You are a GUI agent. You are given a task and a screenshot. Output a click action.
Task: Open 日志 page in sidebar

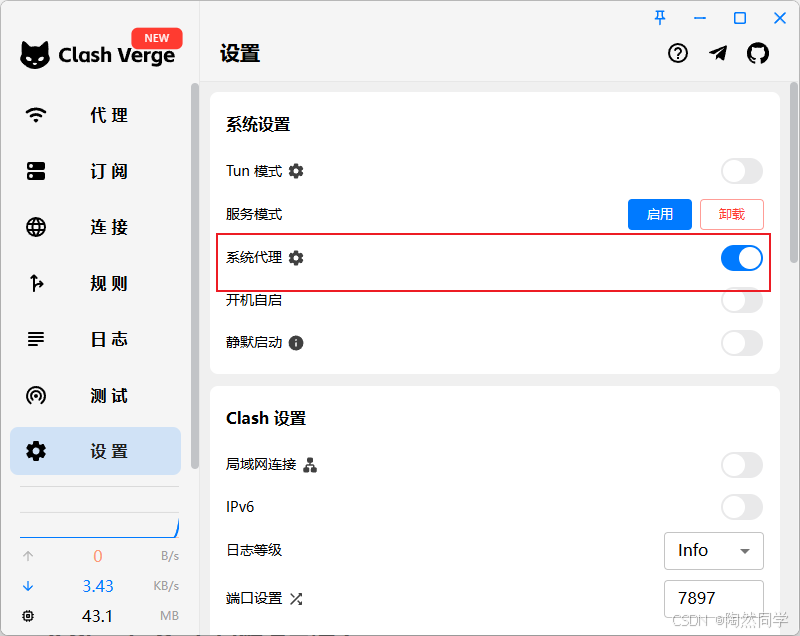tap(95, 339)
